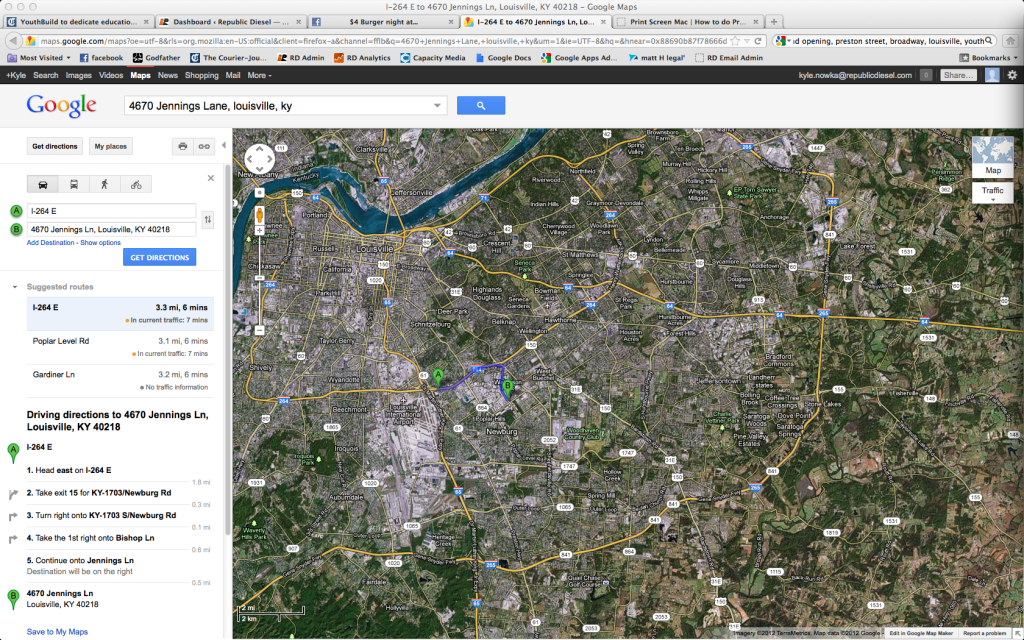
Task: Open the More menu in Google bar
Action: coord(258,75)
